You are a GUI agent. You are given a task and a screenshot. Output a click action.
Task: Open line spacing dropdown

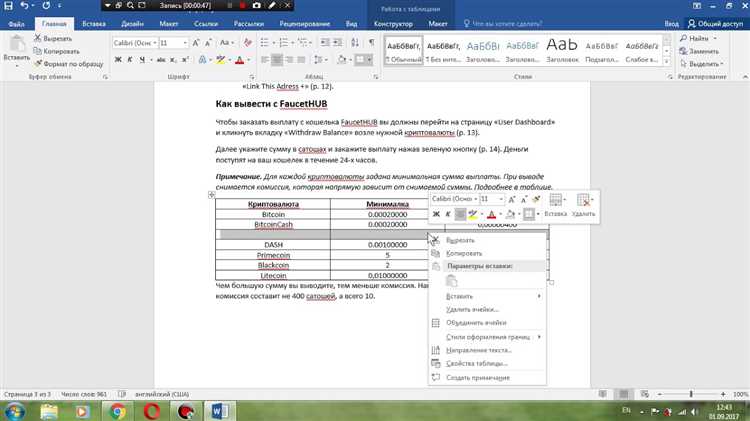(320, 60)
